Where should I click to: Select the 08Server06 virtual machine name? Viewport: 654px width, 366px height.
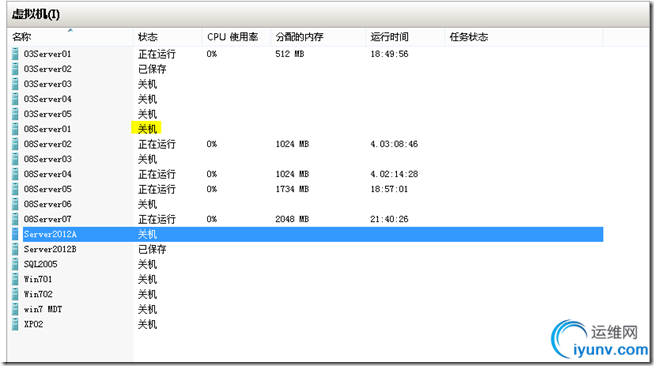[47, 204]
